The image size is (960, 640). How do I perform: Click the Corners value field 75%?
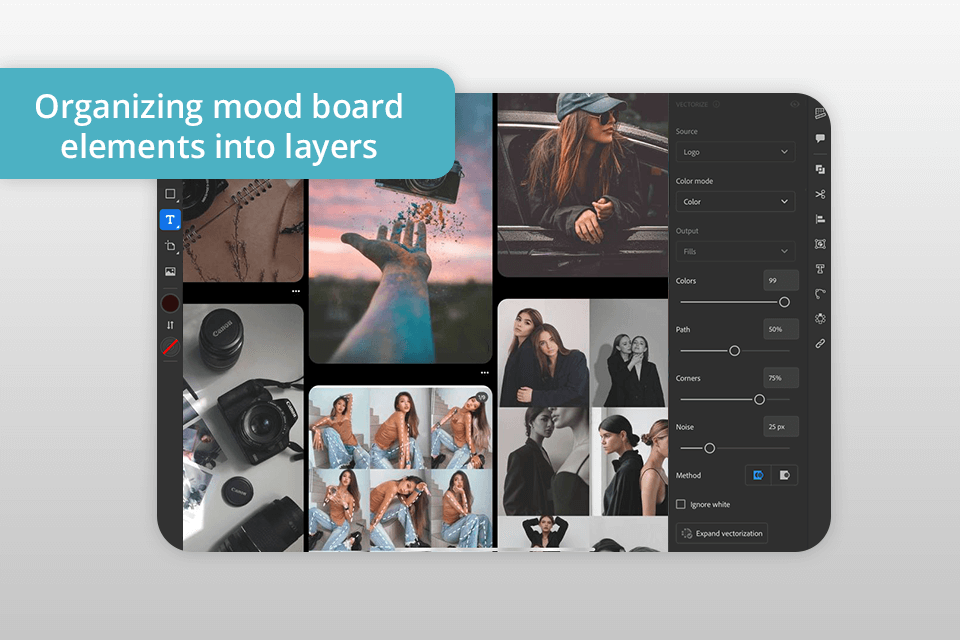(781, 378)
